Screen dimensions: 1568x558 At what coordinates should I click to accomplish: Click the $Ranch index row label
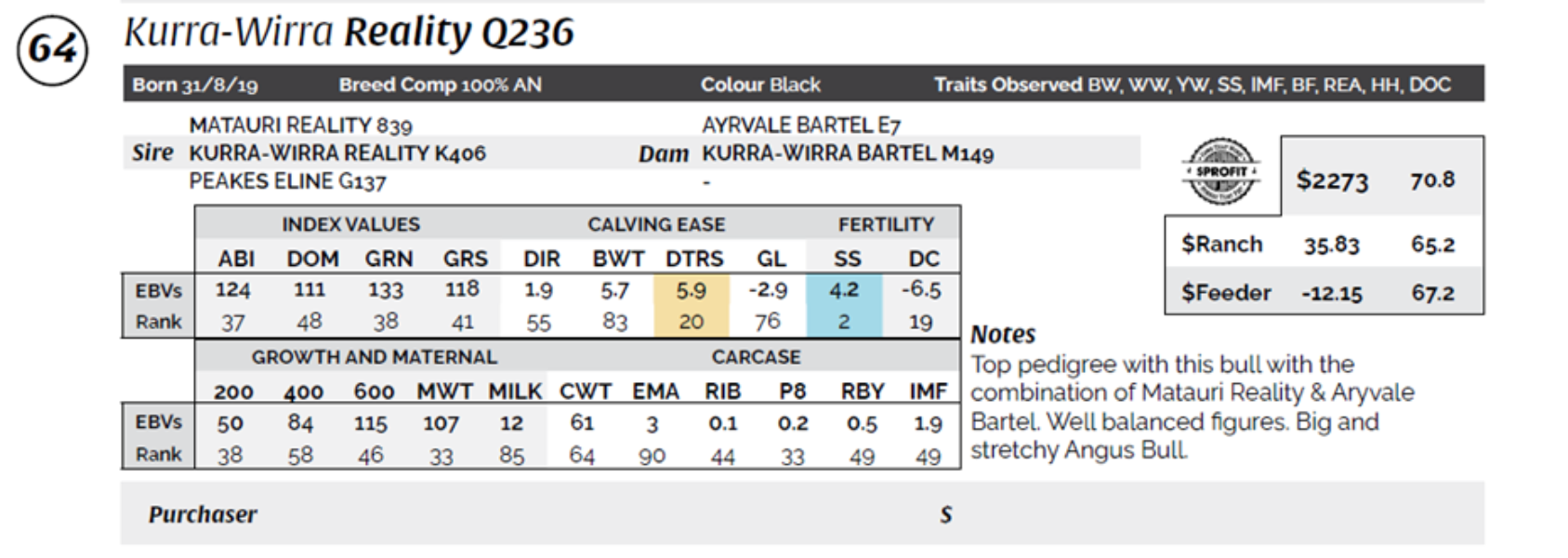point(1221,245)
